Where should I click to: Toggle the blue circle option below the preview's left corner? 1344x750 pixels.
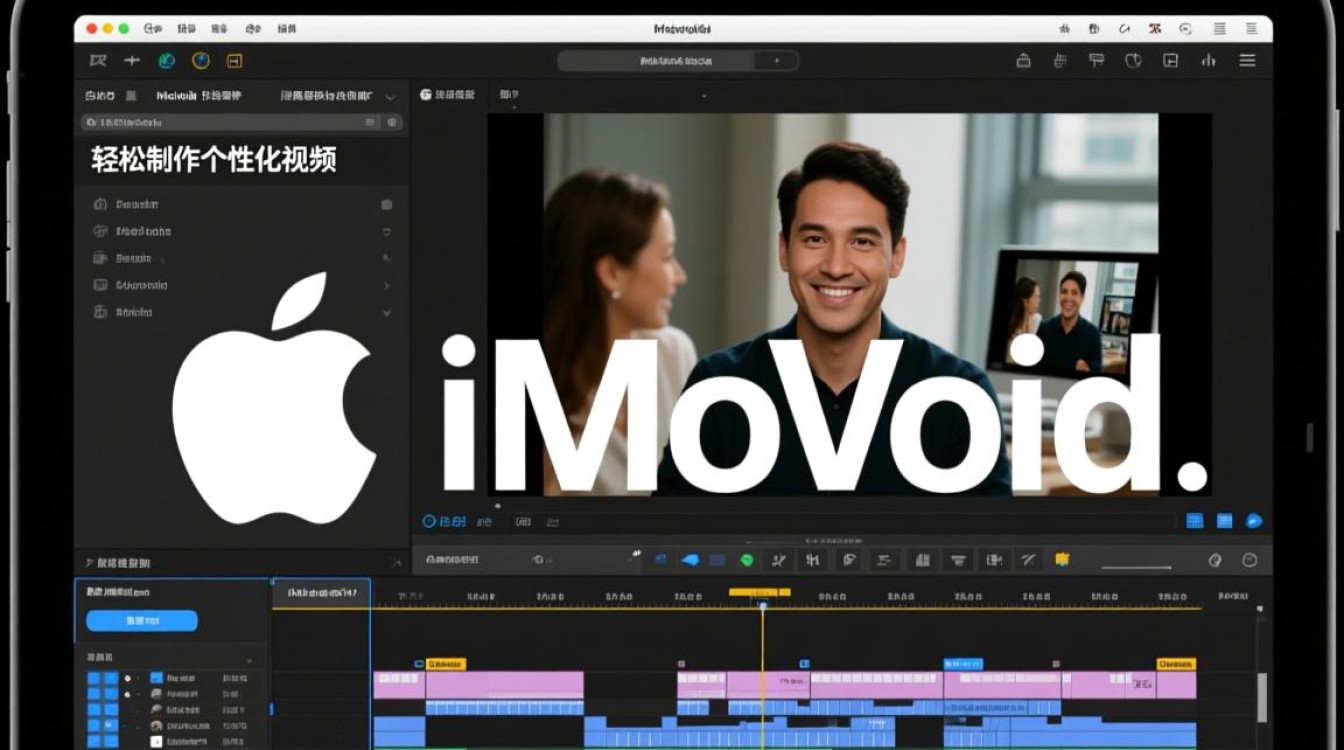[x=429, y=521]
